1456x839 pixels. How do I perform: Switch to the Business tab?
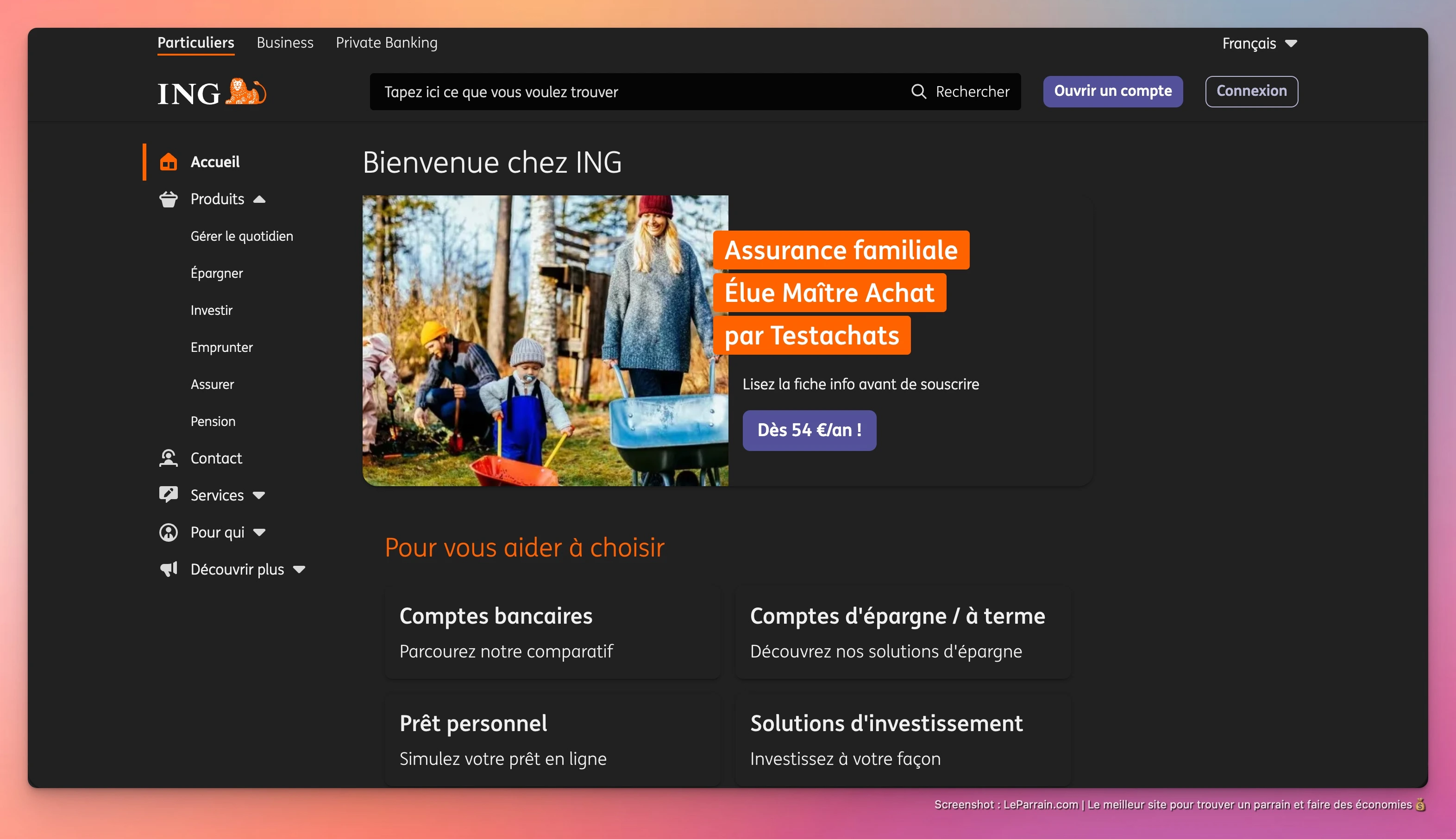coord(285,43)
